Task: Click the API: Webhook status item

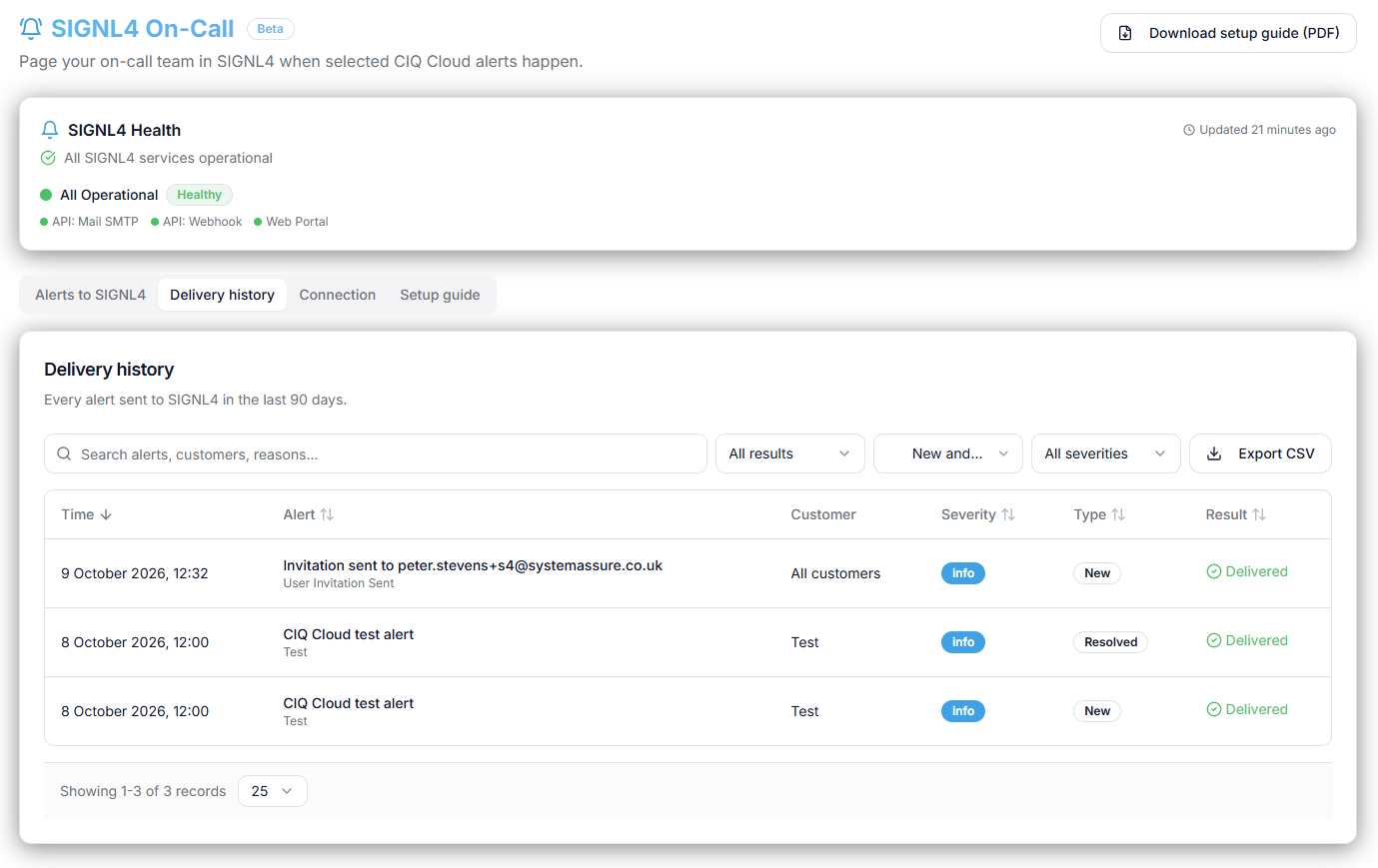Action: [197, 222]
